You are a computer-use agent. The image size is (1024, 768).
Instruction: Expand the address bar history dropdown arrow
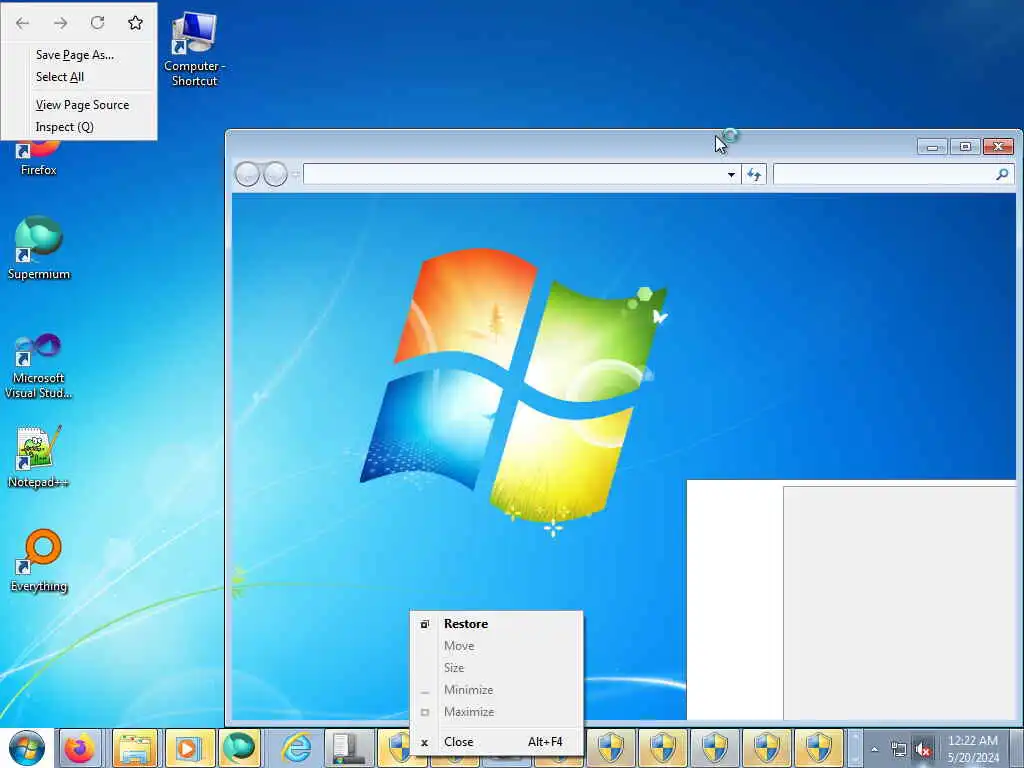[731, 174]
